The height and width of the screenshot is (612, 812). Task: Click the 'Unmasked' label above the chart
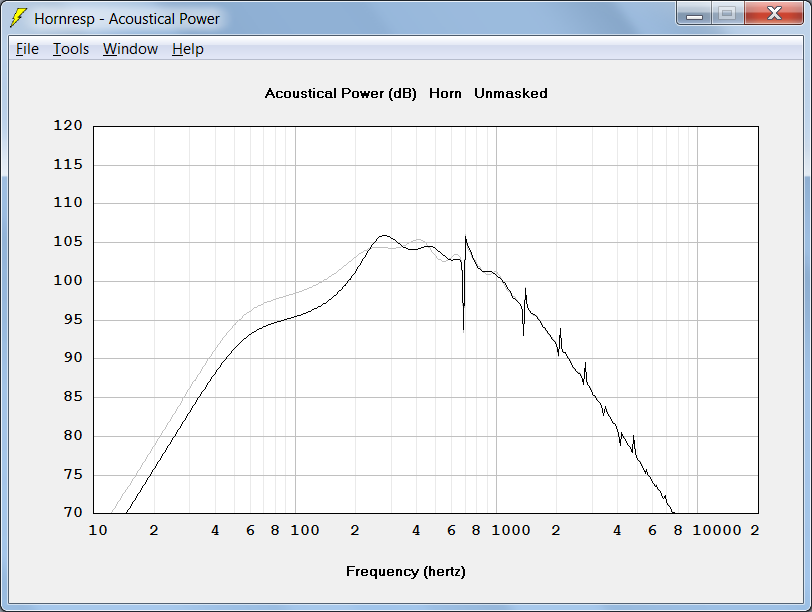(x=511, y=94)
